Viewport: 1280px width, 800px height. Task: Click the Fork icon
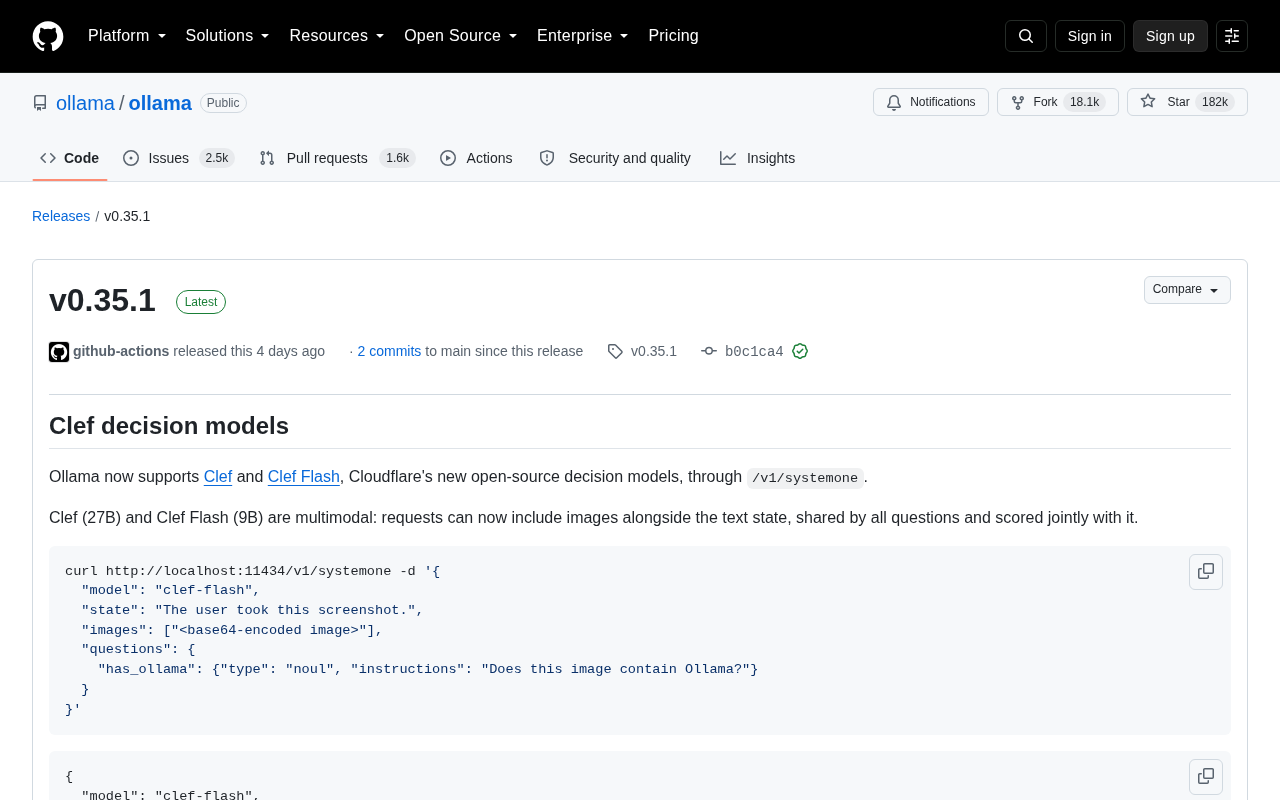[1018, 102]
